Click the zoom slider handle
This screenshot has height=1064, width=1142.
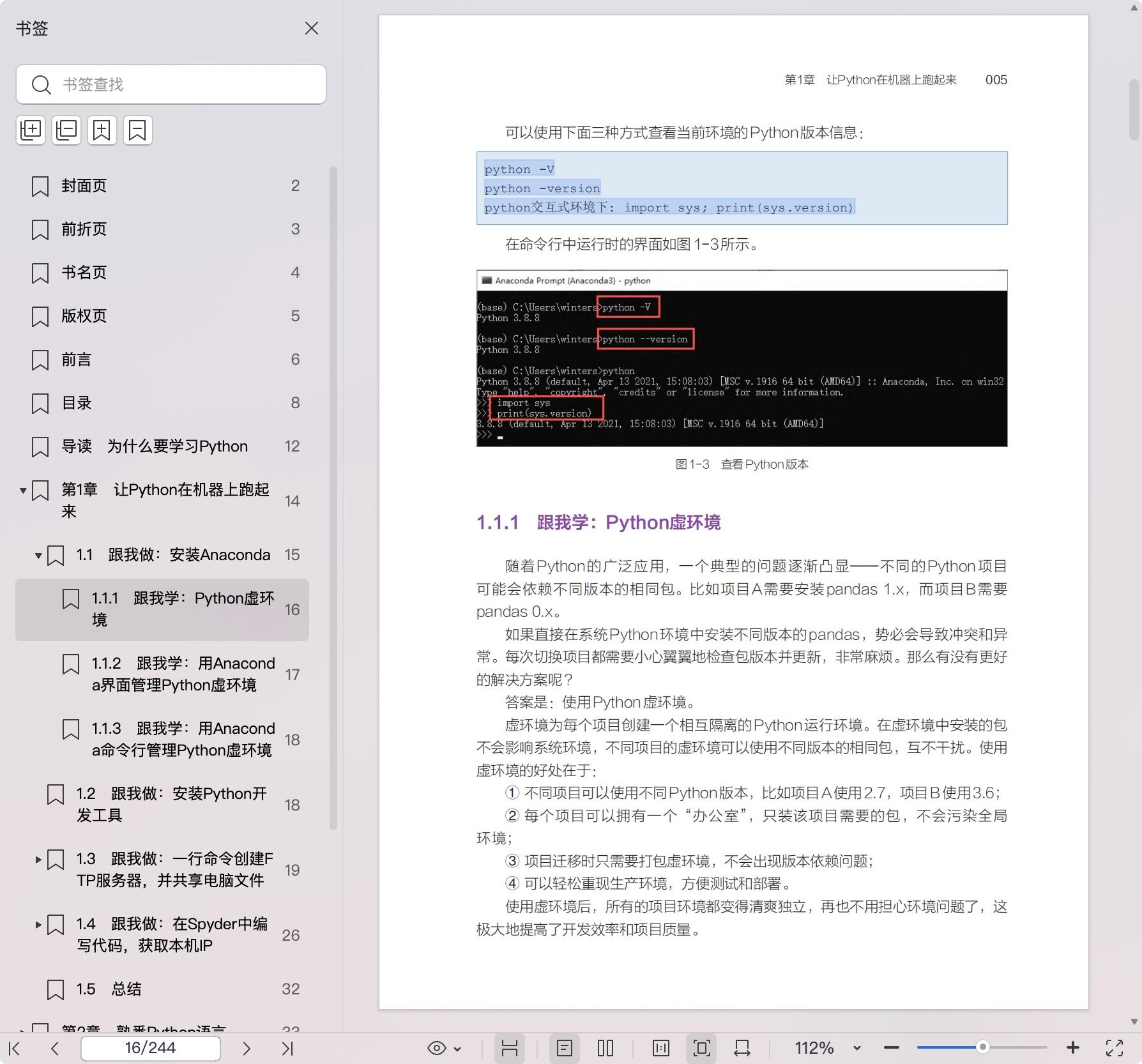pyautogui.click(x=983, y=1047)
